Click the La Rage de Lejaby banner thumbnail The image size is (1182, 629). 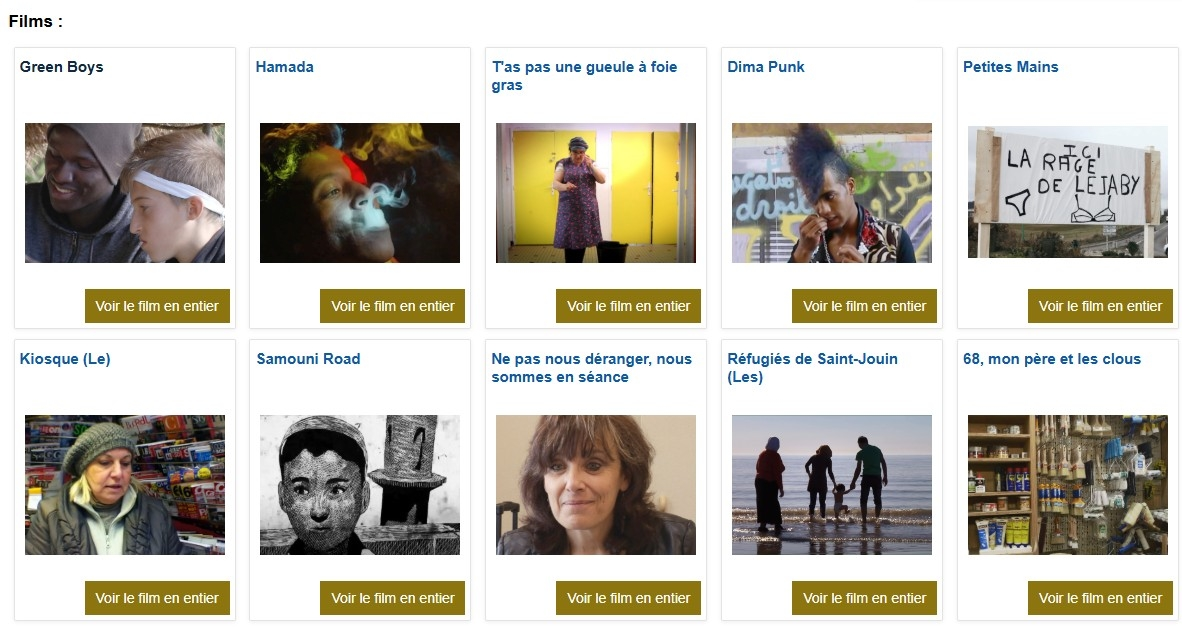pos(1067,192)
